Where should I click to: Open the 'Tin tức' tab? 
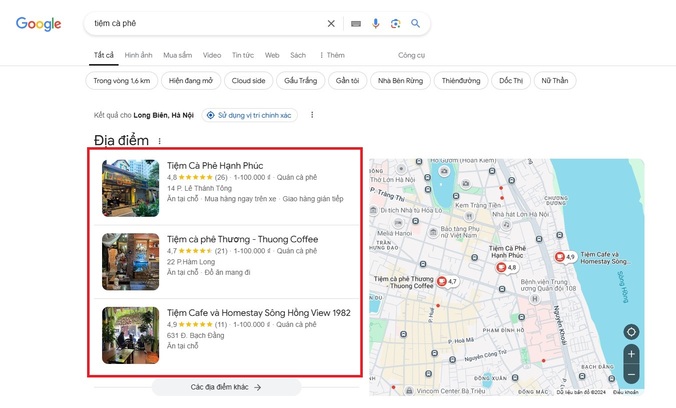coord(243,55)
